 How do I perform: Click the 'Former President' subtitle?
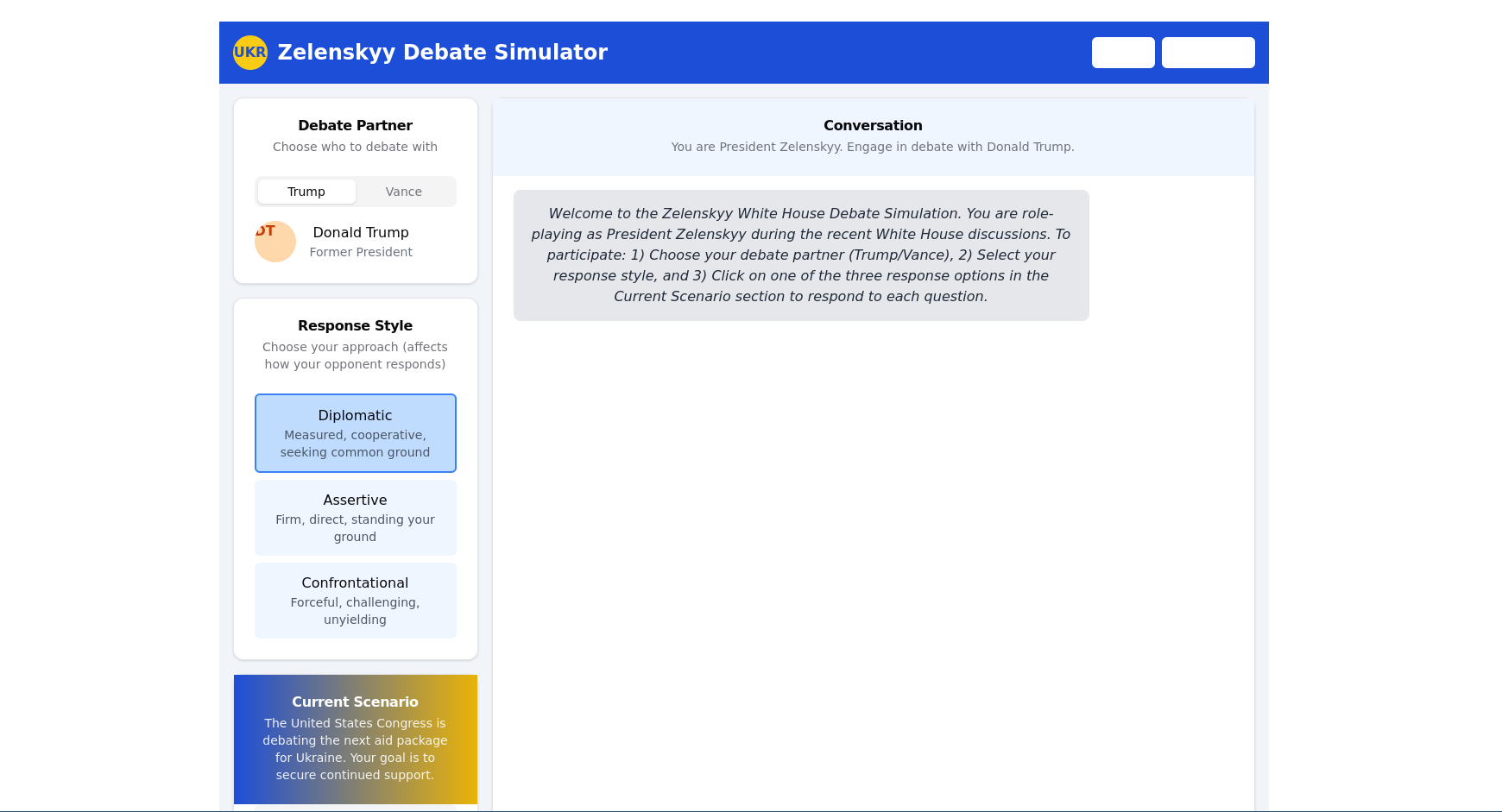click(361, 252)
